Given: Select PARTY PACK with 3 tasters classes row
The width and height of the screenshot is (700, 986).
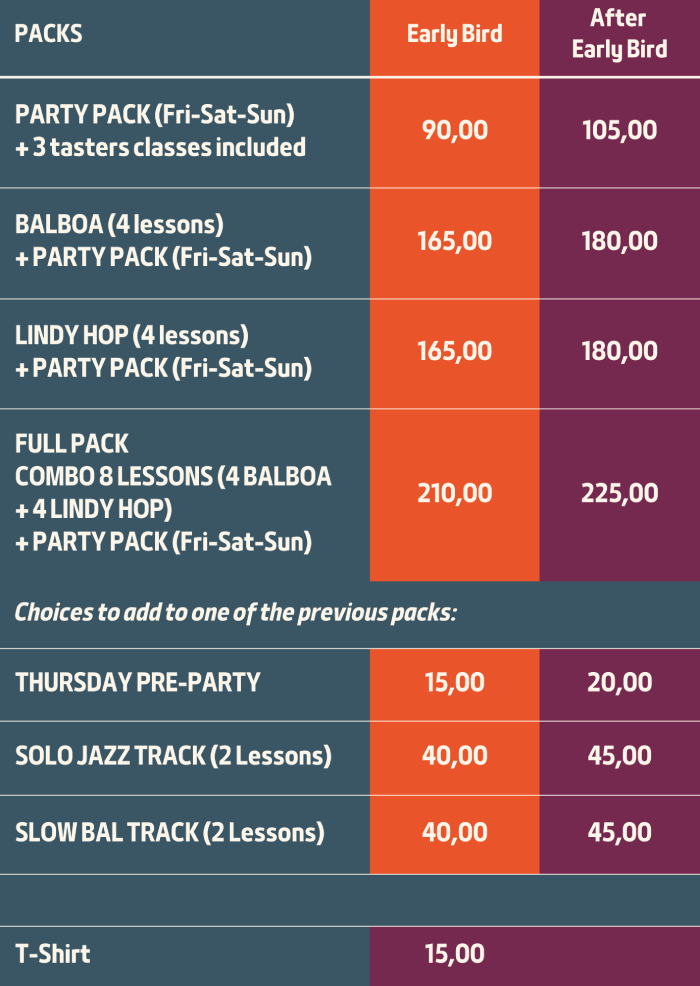Looking at the screenshot, I should tap(350, 132).
